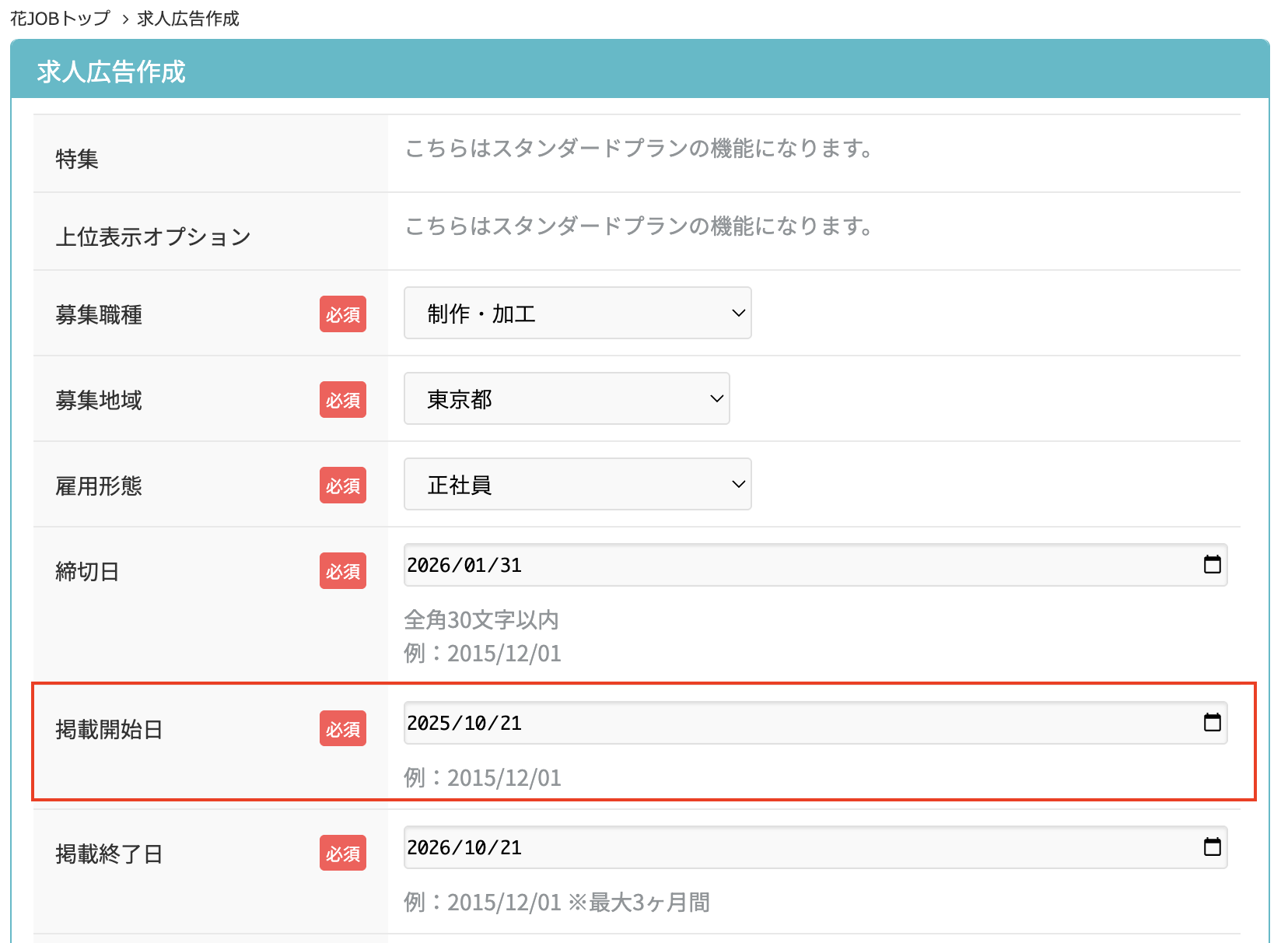The height and width of the screenshot is (943, 1288).
Task: Click the standard plan notice in 特集 row
Action: click(638, 148)
